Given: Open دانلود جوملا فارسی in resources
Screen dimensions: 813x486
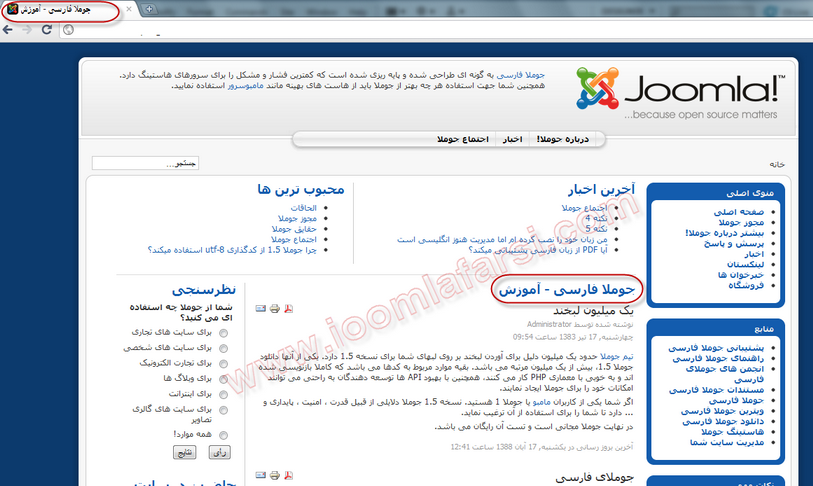Looking at the screenshot, I should [x=723, y=421].
